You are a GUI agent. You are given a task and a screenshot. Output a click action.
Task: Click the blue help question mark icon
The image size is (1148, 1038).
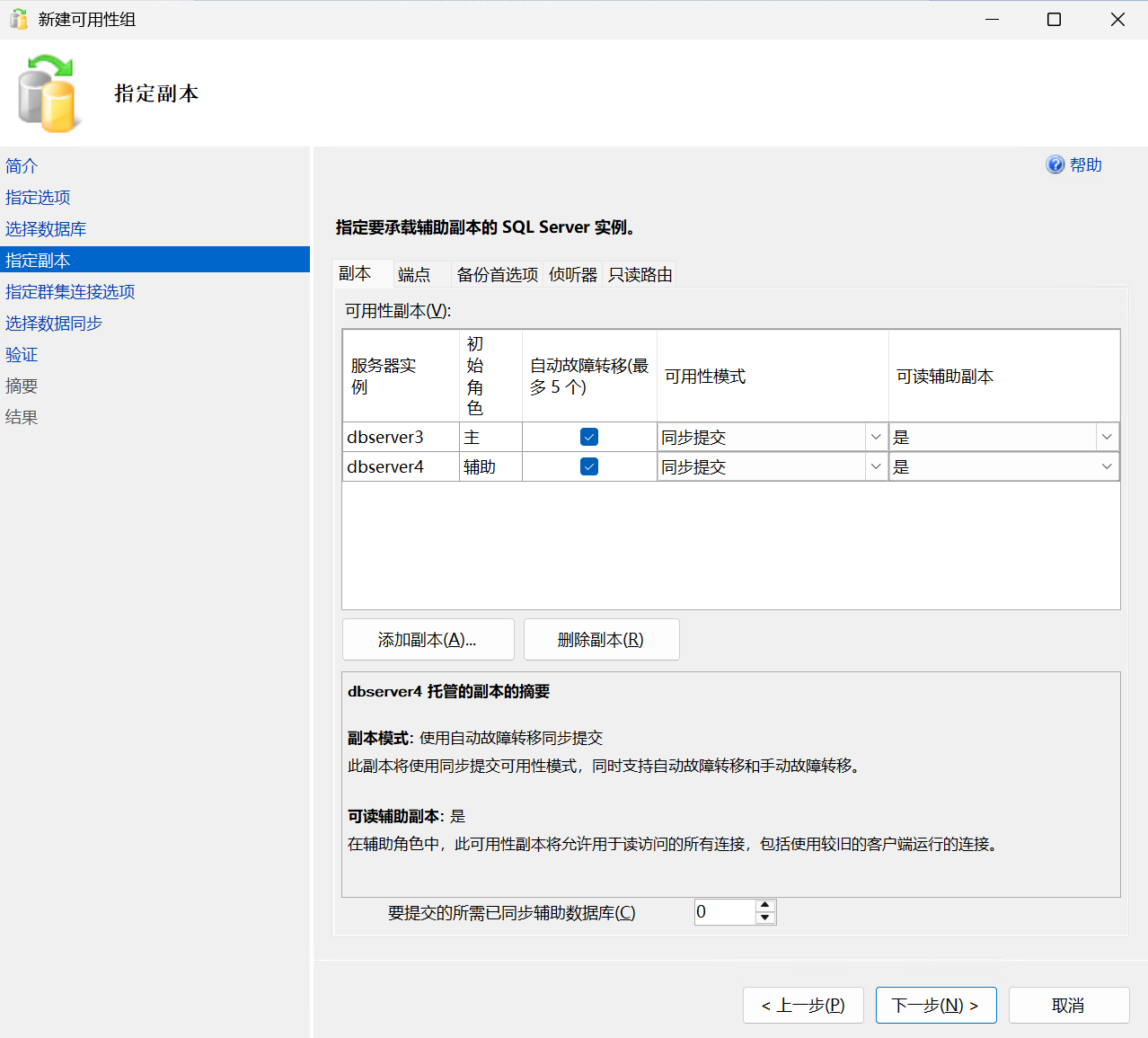click(x=1055, y=164)
